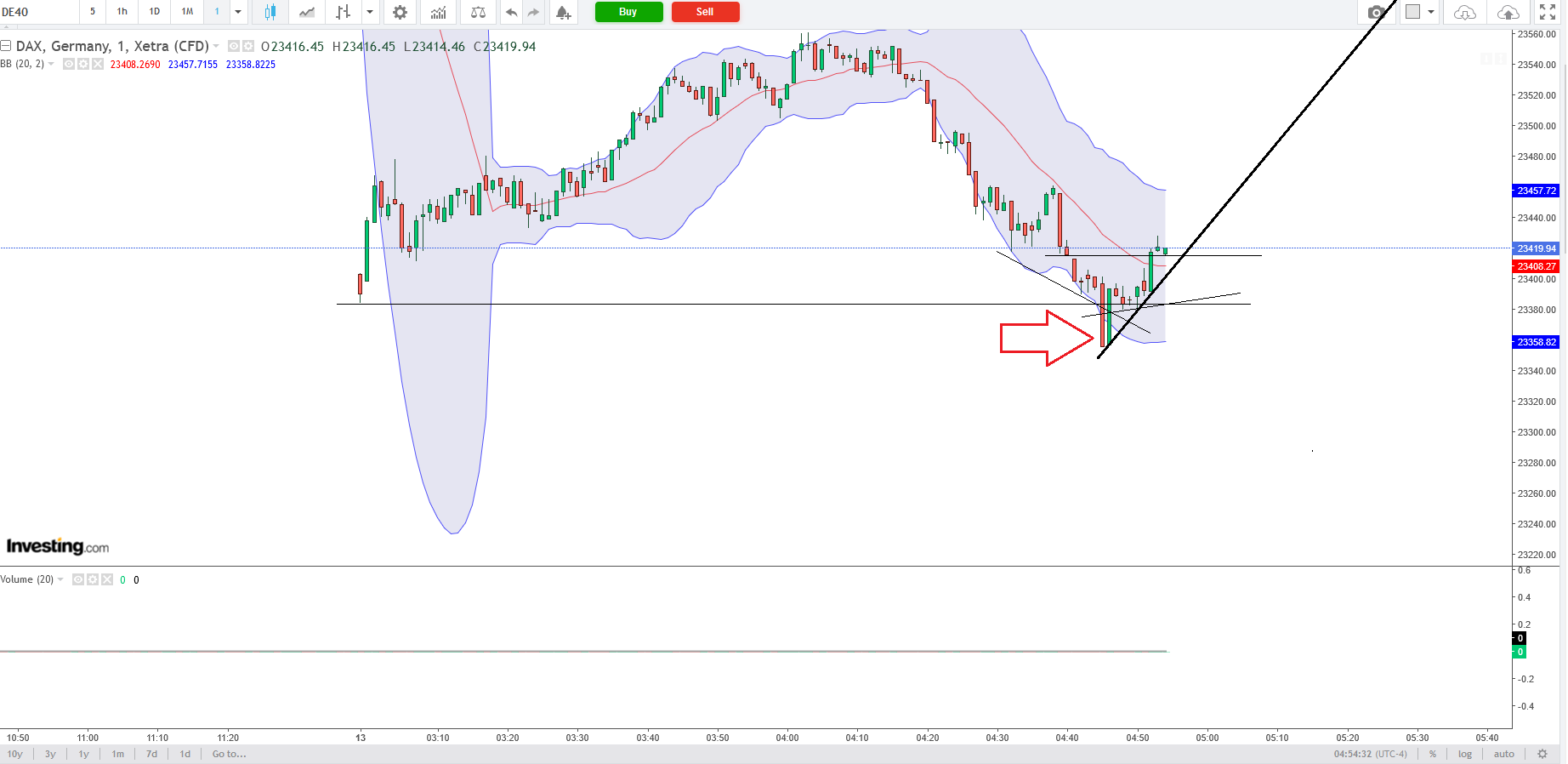Click the compare symbols scales icon
This screenshot has height=764, width=1568.
click(x=478, y=12)
